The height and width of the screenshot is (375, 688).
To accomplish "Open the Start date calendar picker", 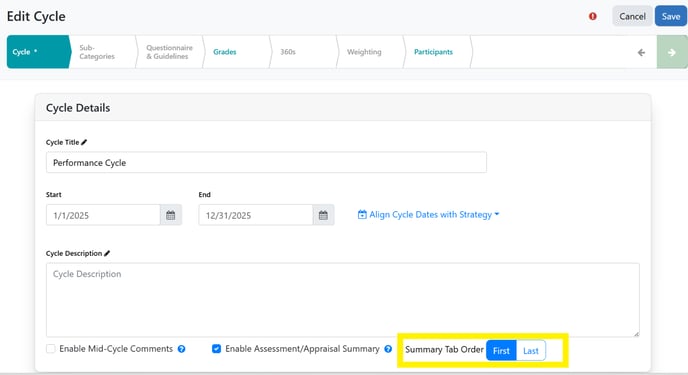I will (171, 215).
